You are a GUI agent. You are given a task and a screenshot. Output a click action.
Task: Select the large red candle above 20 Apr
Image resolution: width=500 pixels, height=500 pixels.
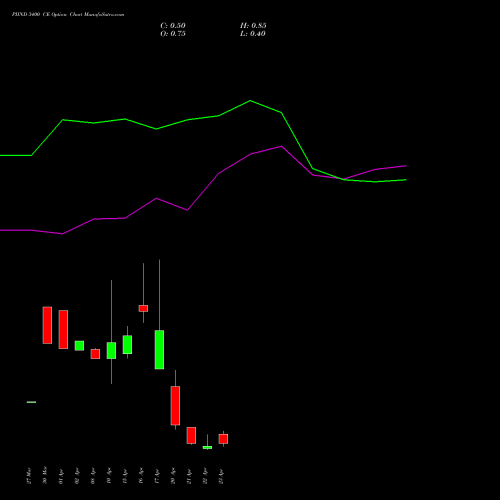(175, 406)
